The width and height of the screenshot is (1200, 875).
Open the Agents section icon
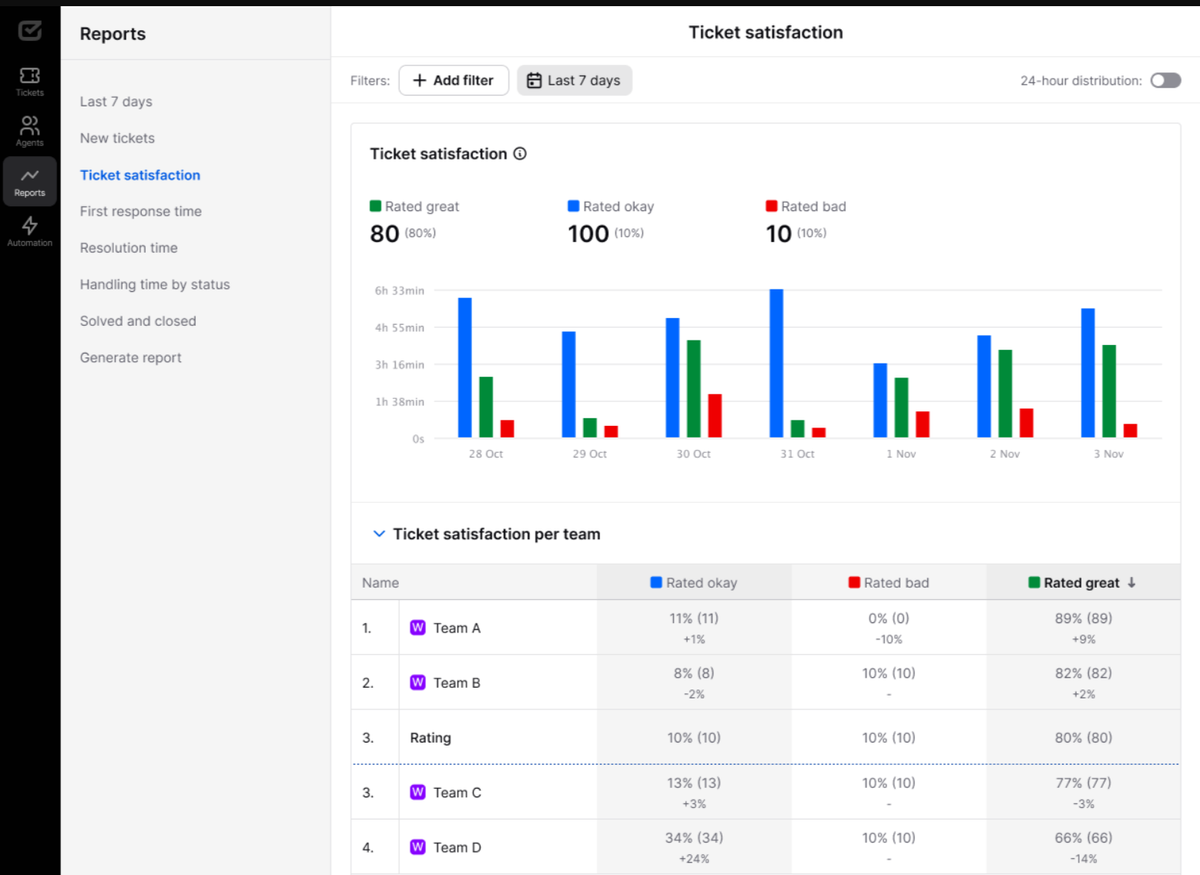point(30,131)
